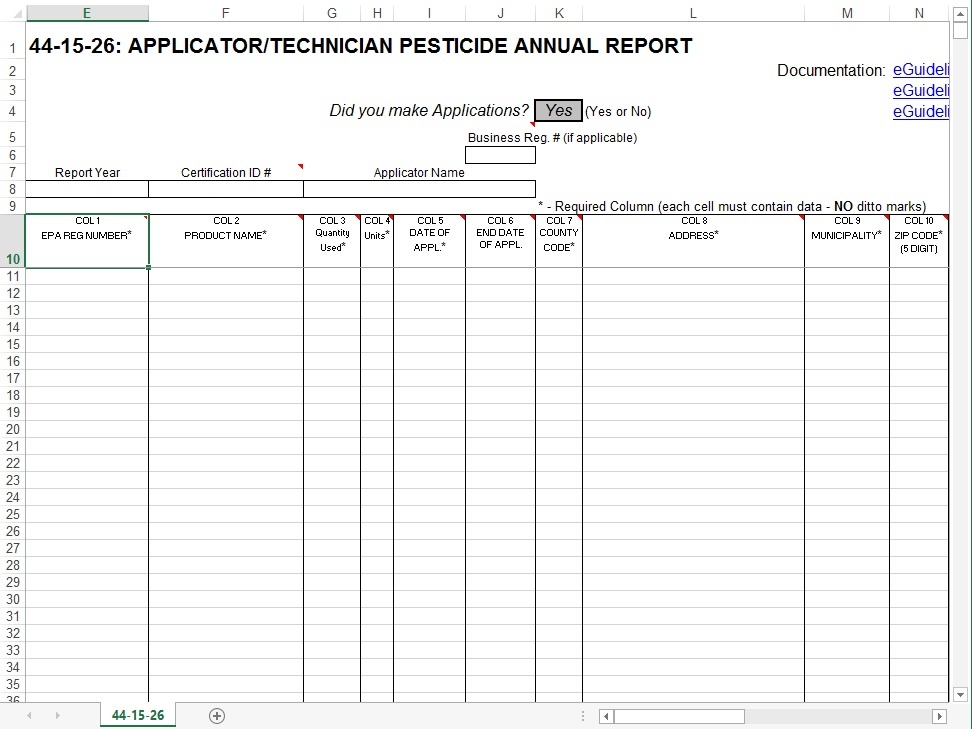
Task: Click the vertical scrollbar up arrow
Action: click(960, 14)
